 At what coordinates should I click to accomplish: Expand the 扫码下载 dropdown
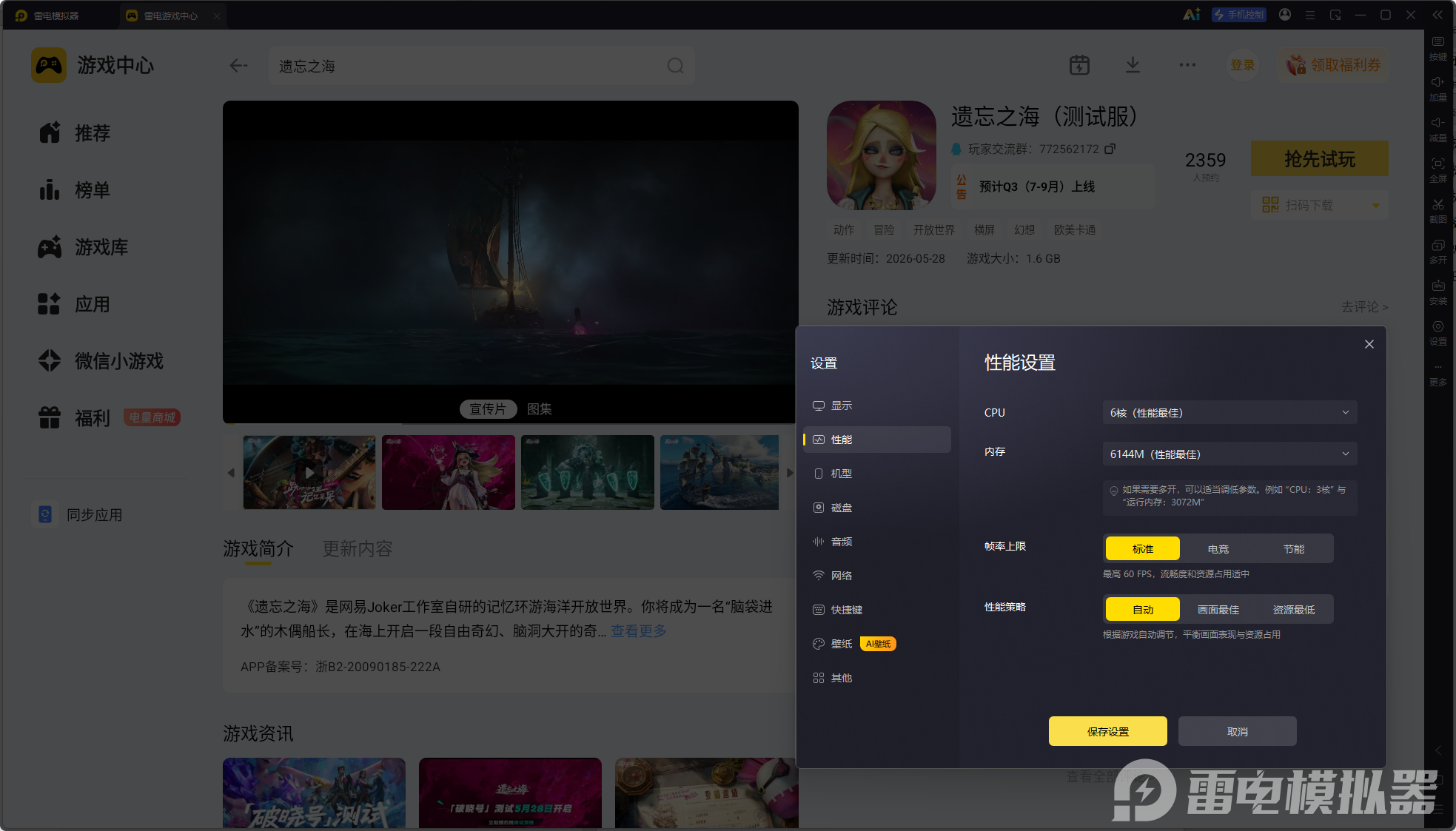pos(1376,205)
